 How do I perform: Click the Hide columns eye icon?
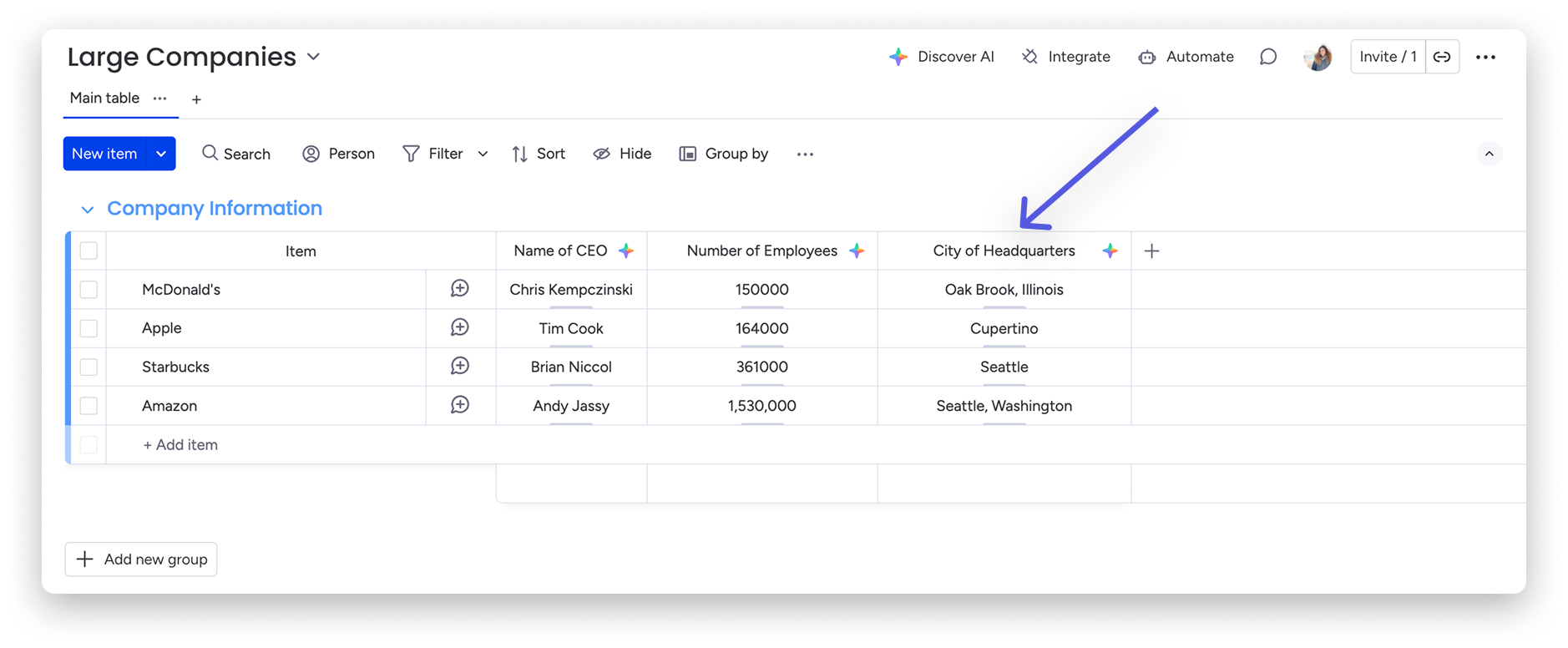coord(601,154)
